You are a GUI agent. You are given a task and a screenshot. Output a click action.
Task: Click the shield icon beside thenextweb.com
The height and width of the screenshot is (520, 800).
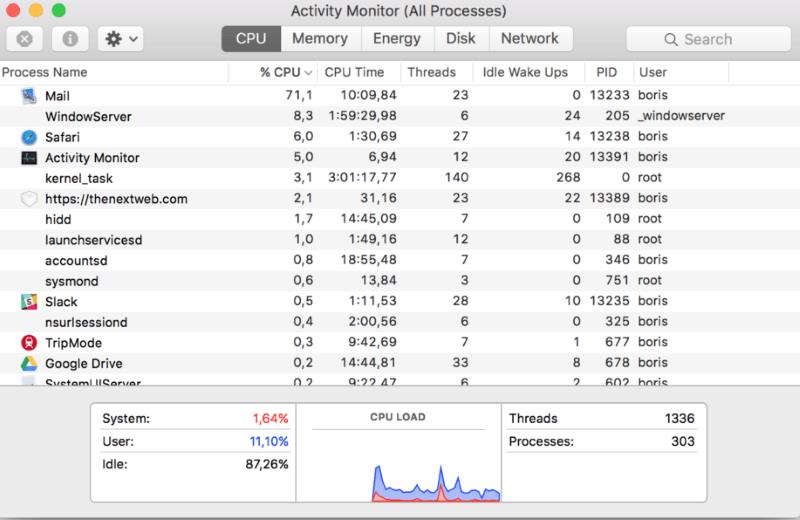29,199
